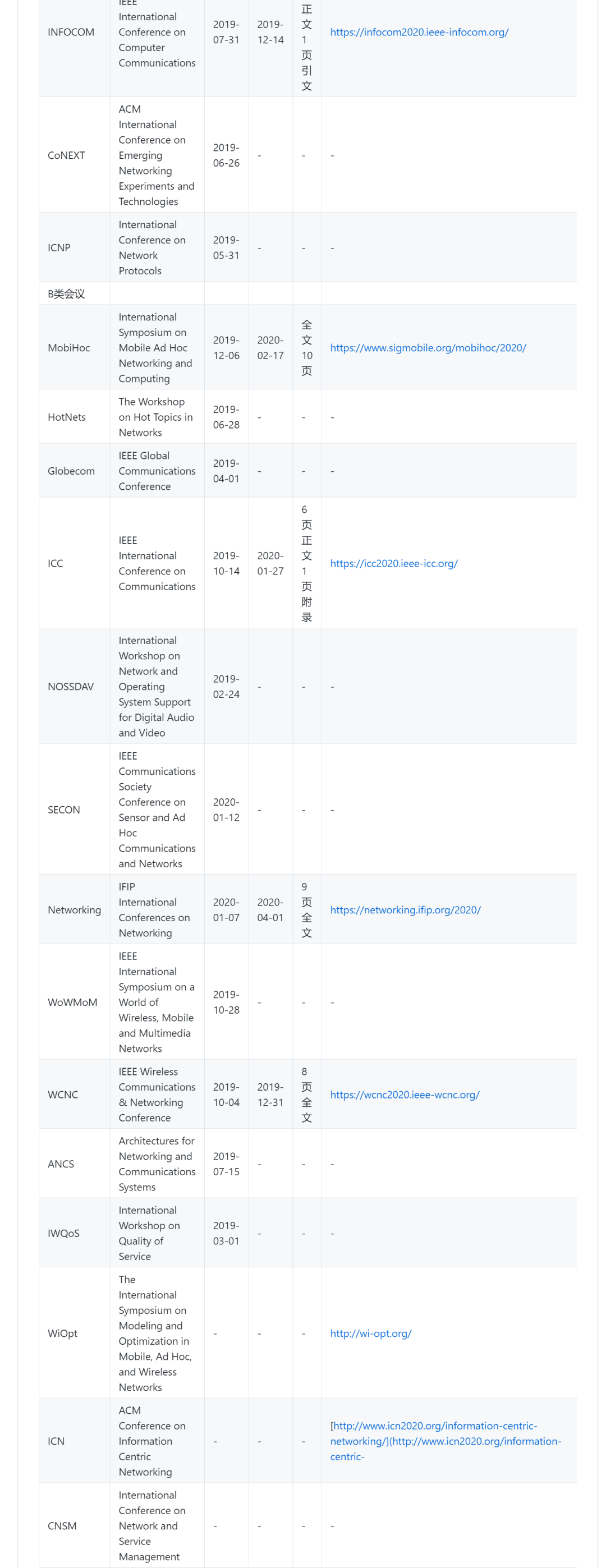Click the CNSM conference name cell

[62, 1526]
